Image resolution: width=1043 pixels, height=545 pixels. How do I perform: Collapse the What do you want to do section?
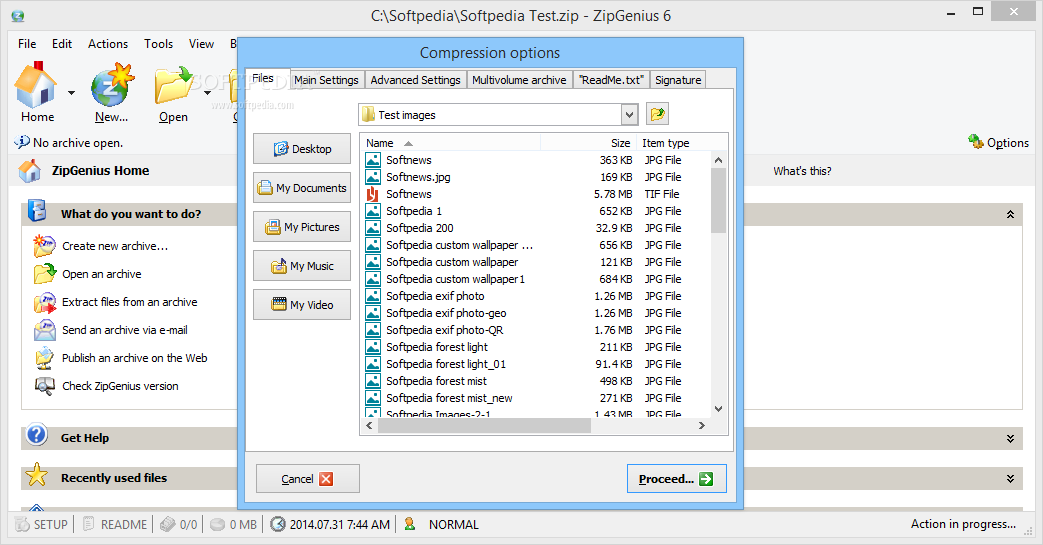(x=1010, y=214)
